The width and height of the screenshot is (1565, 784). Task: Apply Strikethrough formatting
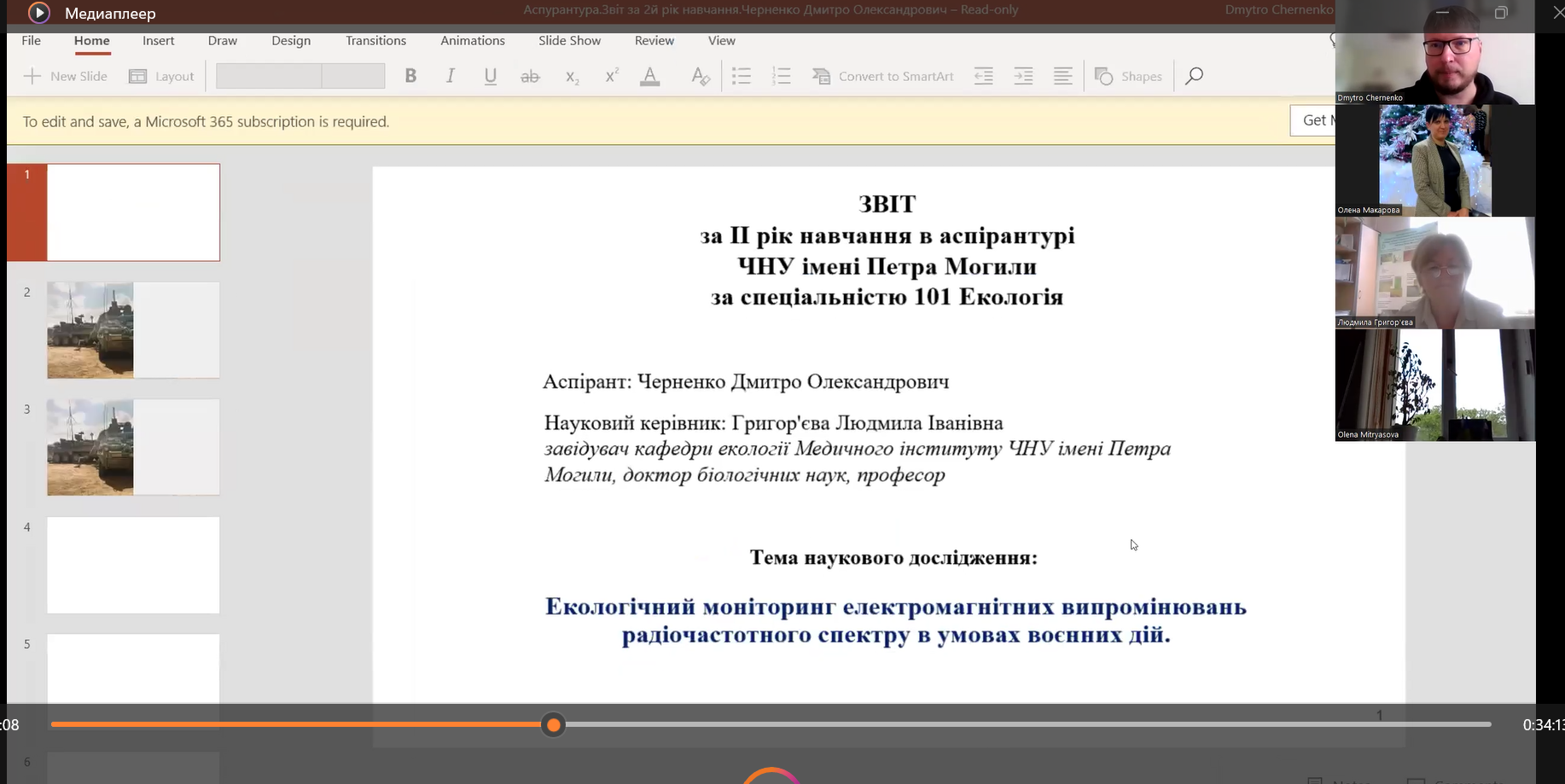click(x=530, y=76)
